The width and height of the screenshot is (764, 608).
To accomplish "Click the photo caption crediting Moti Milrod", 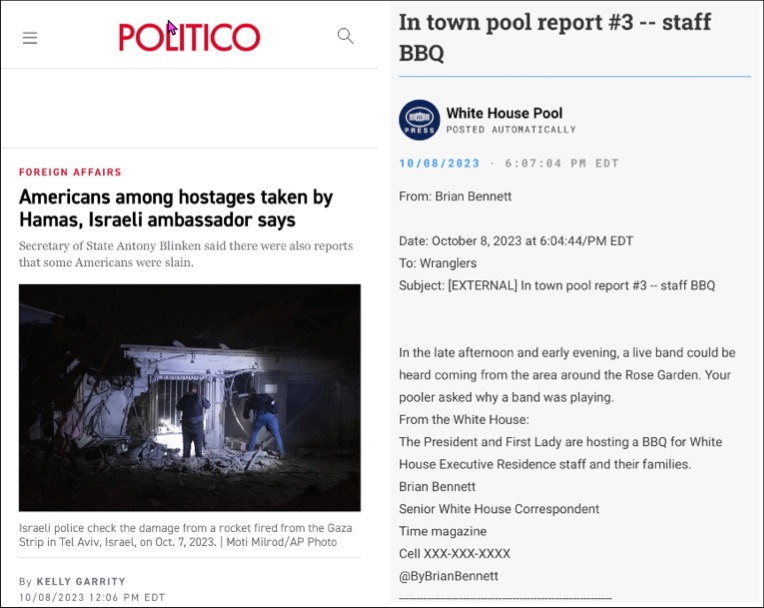I will click(x=186, y=535).
